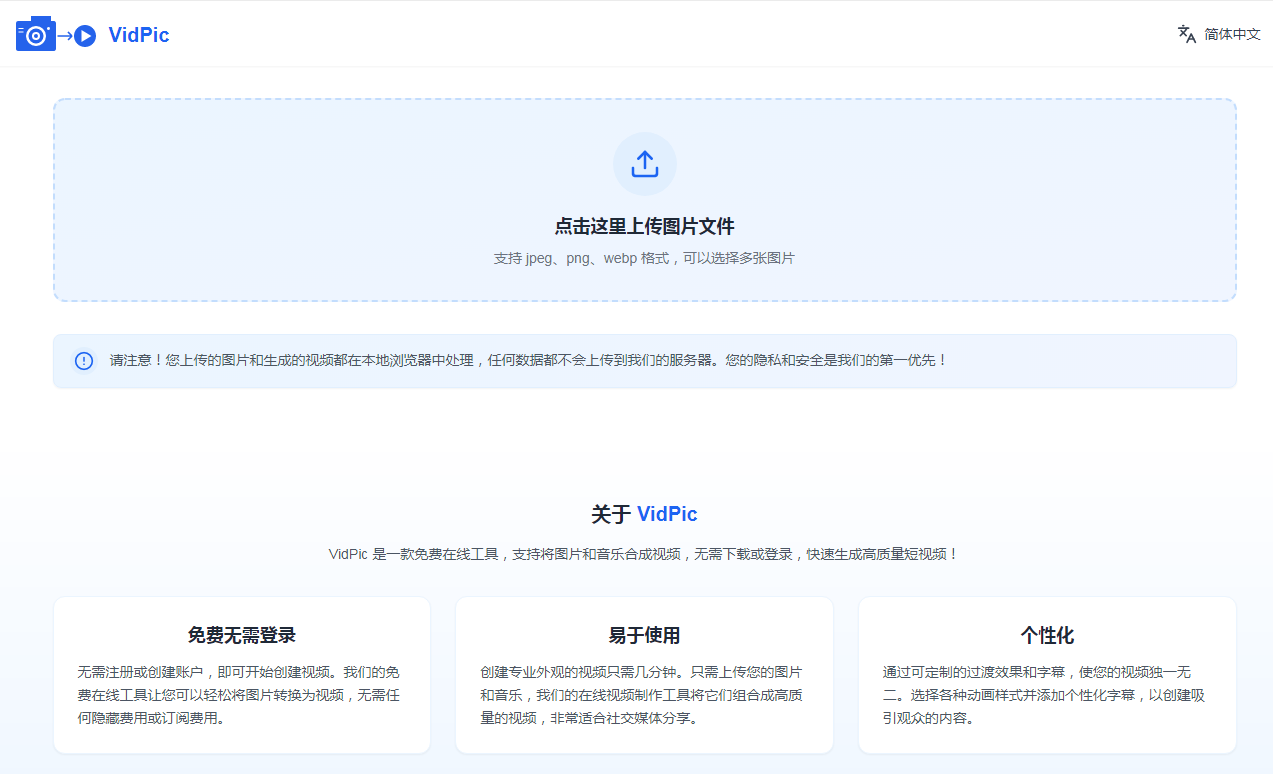The image size is (1273, 774).
Task: Click empty space inside the upload dropzone
Action: tap(300, 200)
